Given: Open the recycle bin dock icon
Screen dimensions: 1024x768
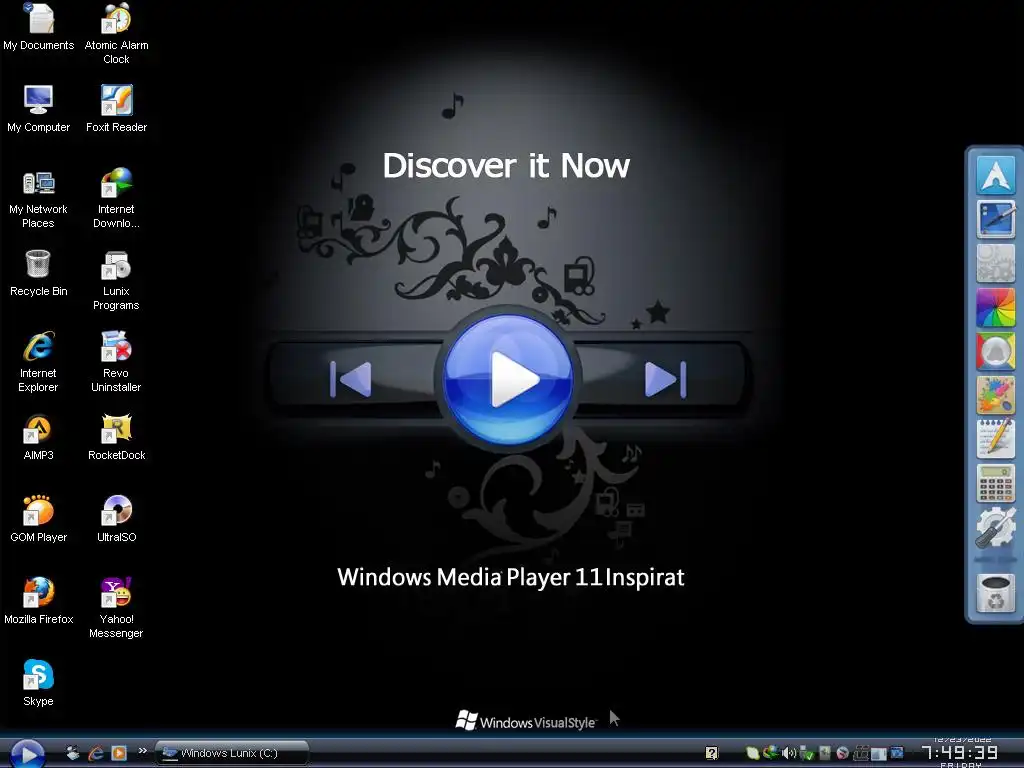Looking at the screenshot, I should pyautogui.click(x=995, y=593).
